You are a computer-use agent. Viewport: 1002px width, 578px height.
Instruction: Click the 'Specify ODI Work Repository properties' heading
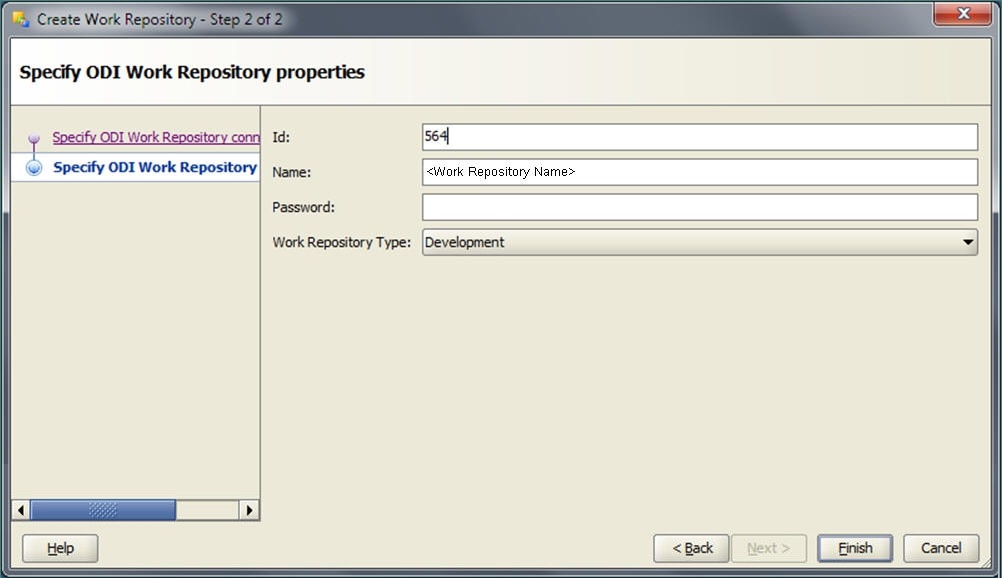192,72
